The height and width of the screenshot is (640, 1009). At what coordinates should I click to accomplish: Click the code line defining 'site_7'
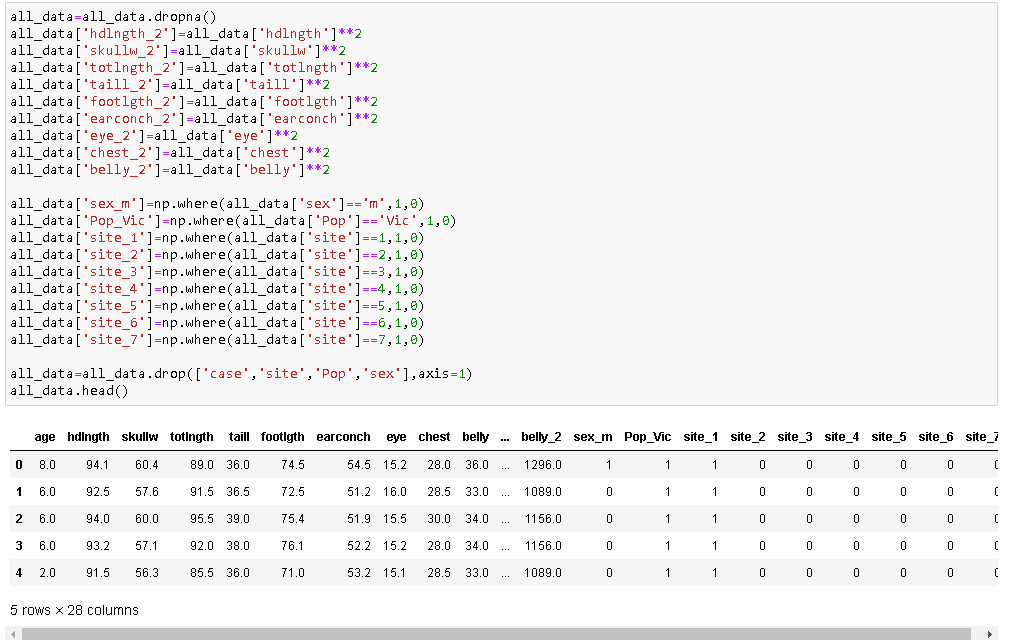click(218, 340)
